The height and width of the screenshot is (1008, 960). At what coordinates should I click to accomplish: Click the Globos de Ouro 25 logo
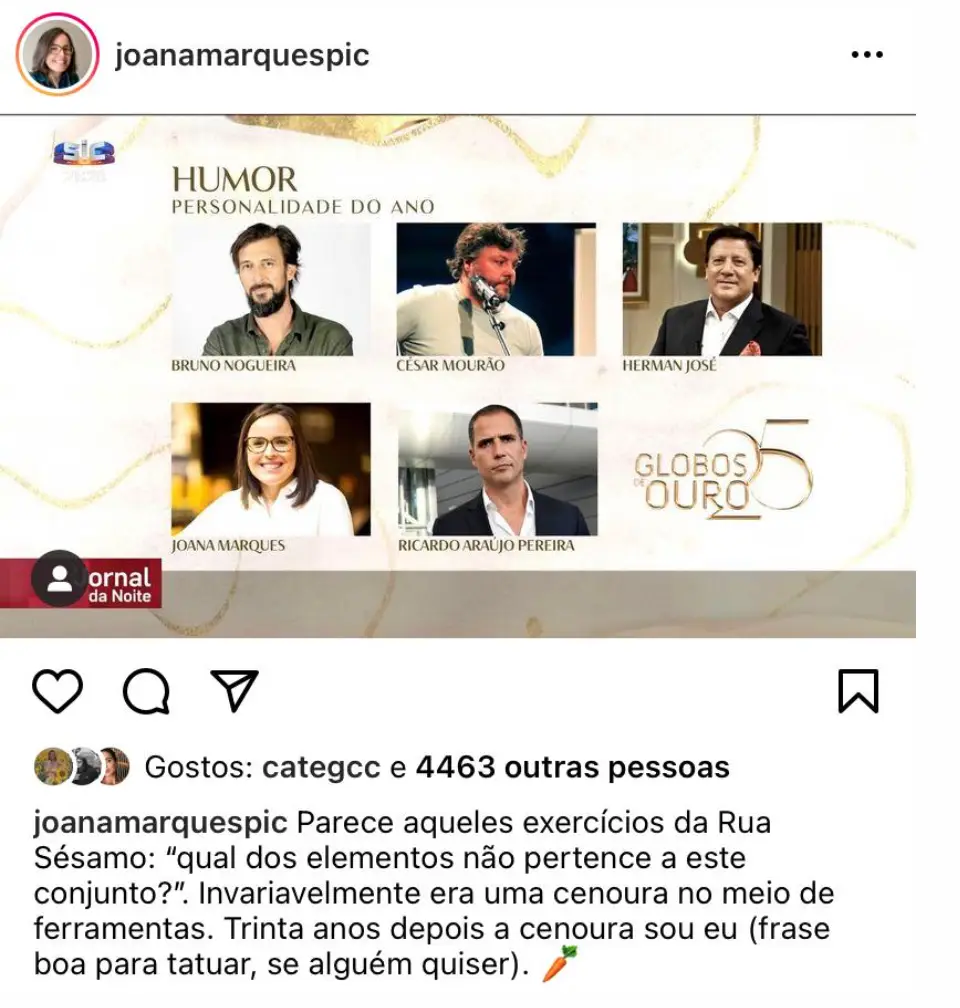(x=722, y=470)
